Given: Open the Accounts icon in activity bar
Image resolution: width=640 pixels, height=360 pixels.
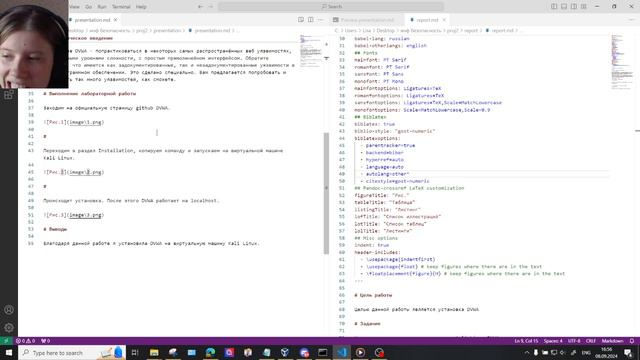Looking at the screenshot, I should click(9, 310).
